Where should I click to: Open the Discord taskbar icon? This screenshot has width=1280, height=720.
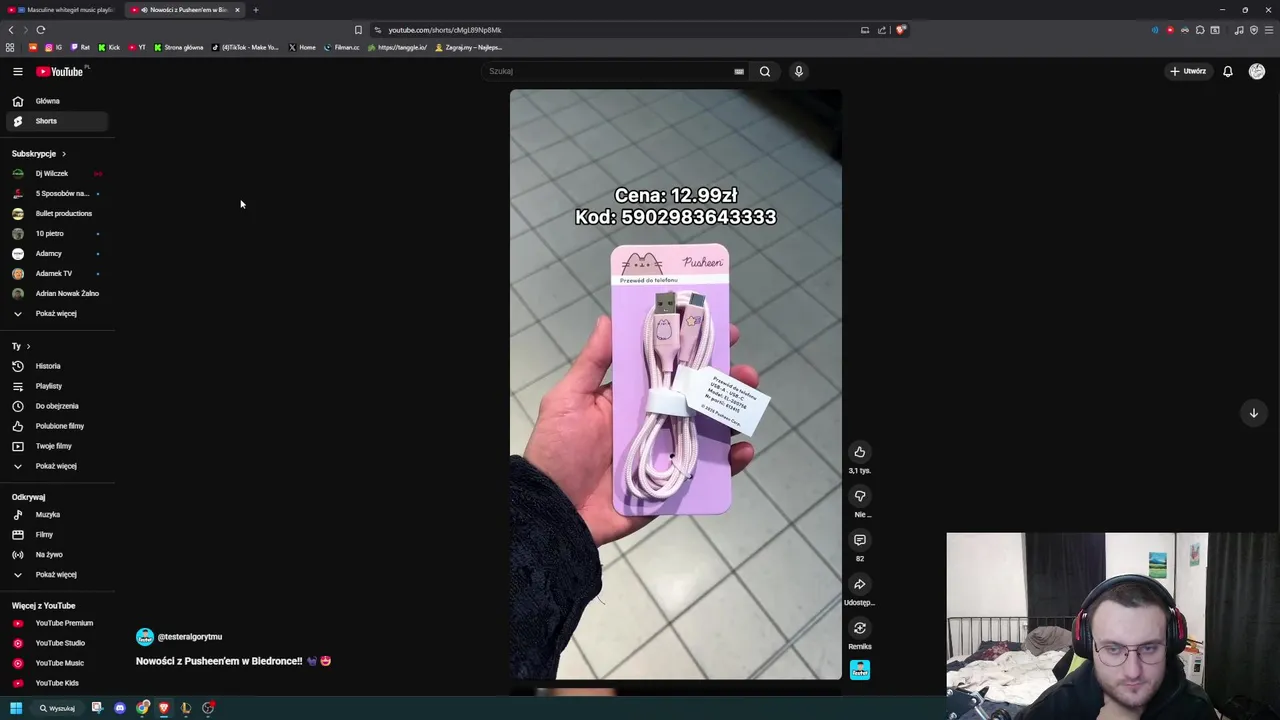(120, 708)
